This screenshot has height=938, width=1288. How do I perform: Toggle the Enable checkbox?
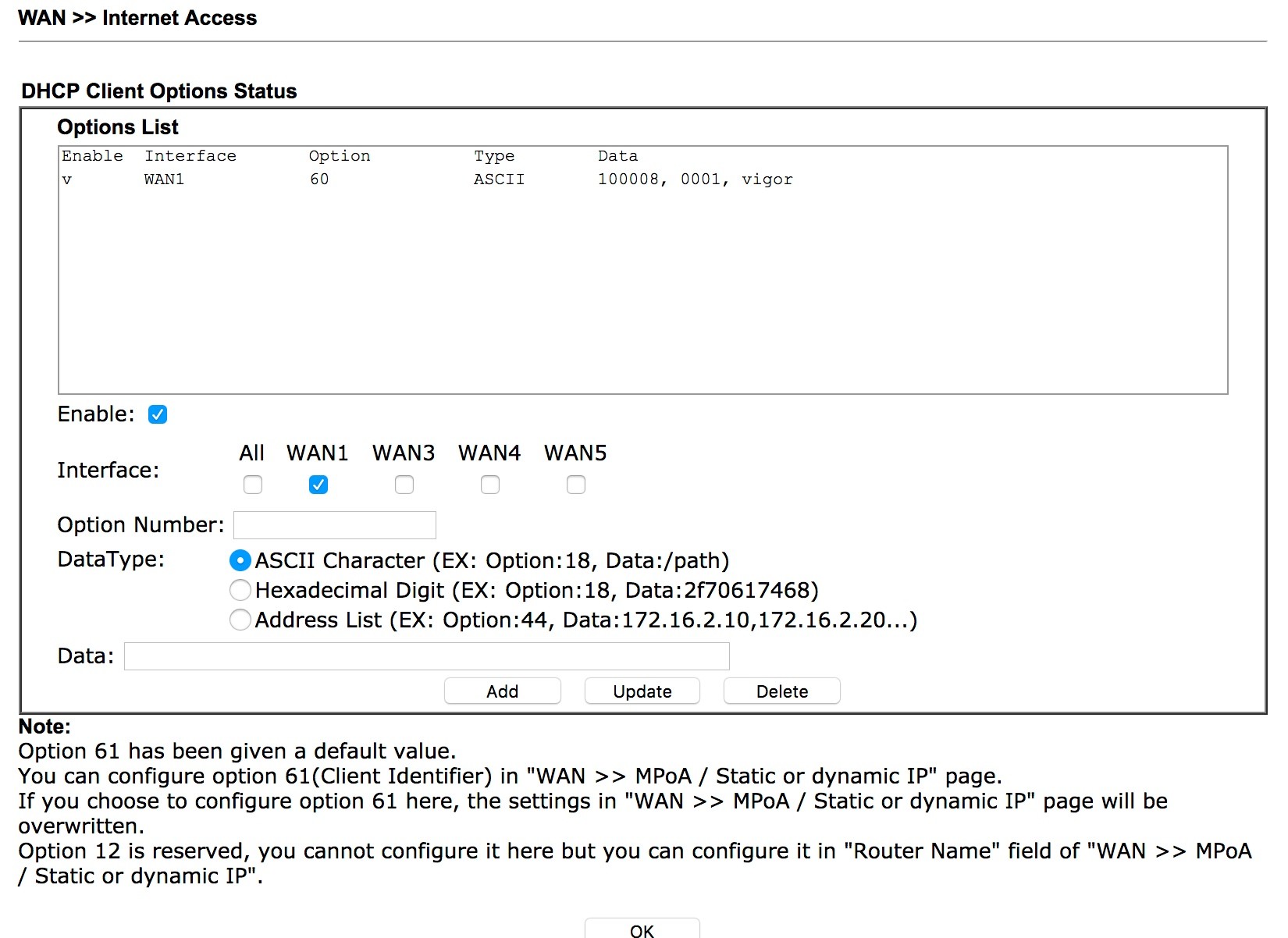point(158,414)
